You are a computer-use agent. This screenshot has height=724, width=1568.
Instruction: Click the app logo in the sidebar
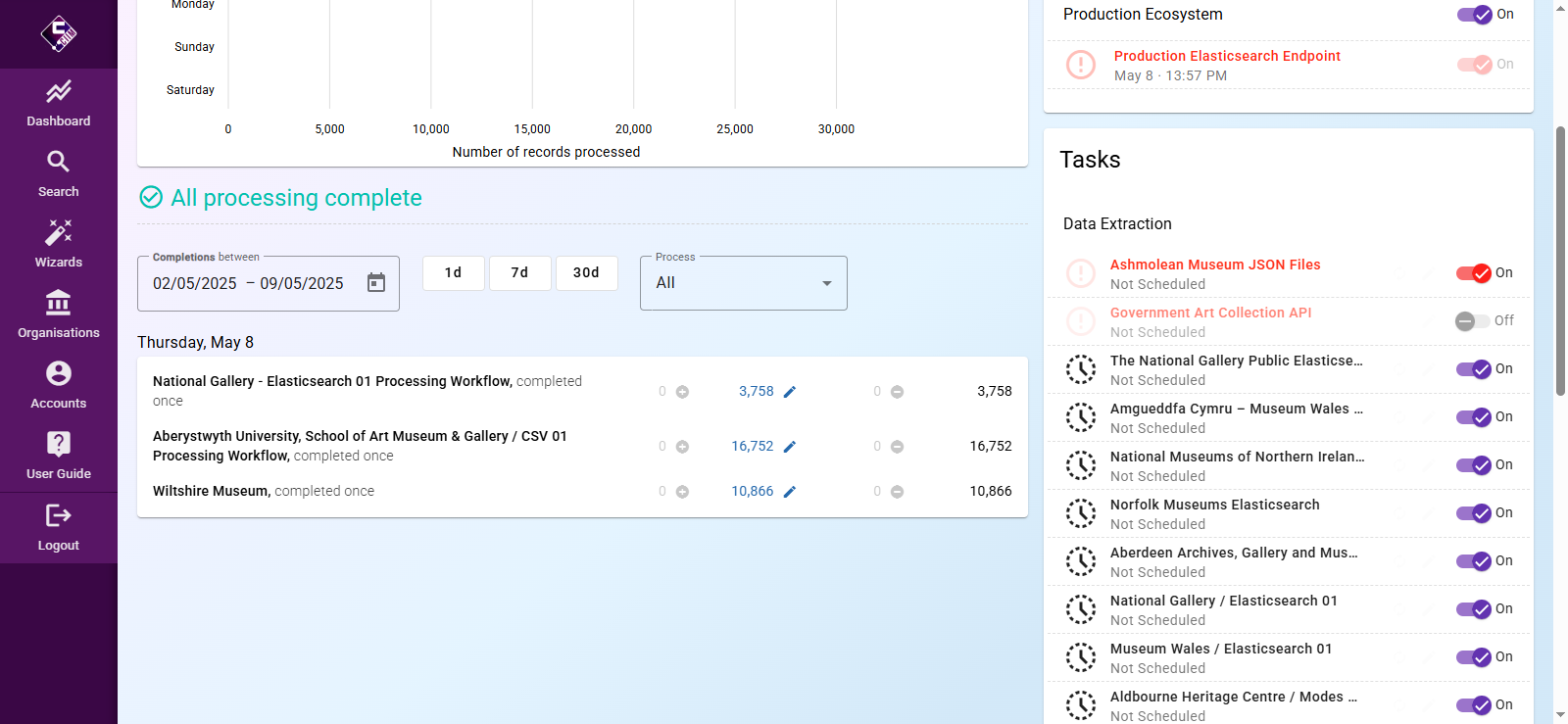coord(59,34)
